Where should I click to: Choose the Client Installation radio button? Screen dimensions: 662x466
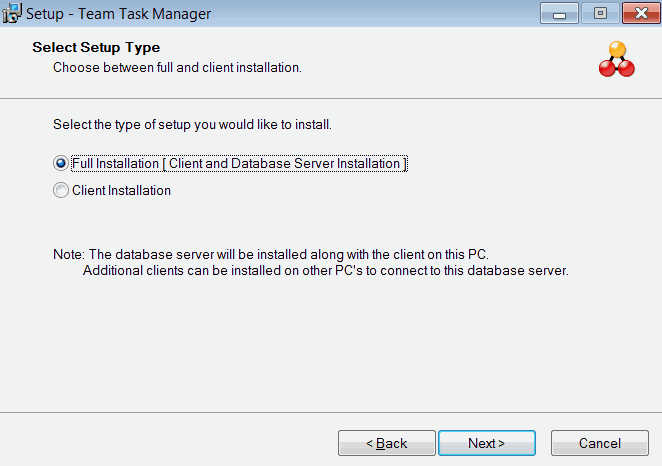(x=61, y=191)
